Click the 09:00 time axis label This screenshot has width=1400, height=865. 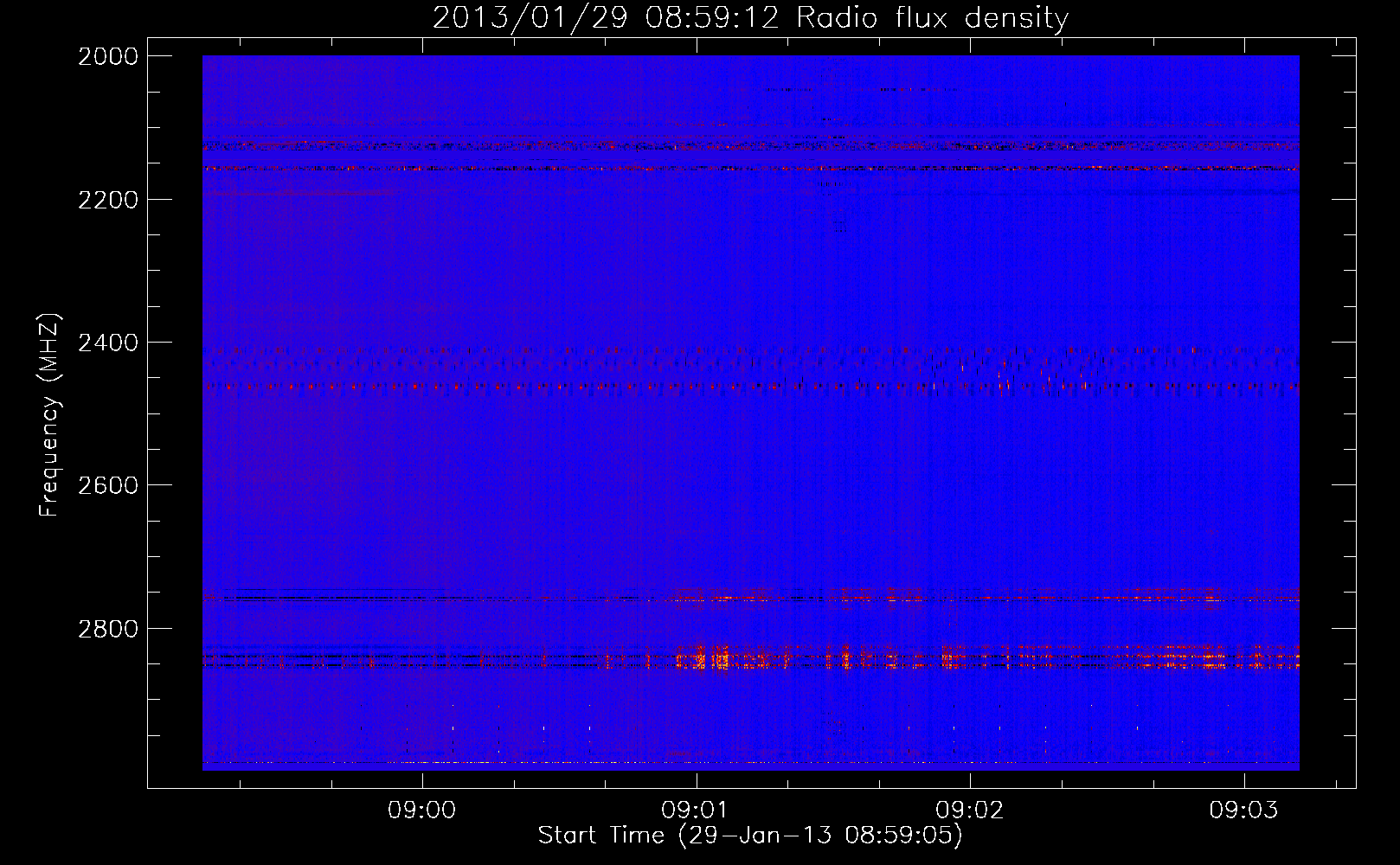[x=421, y=811]
